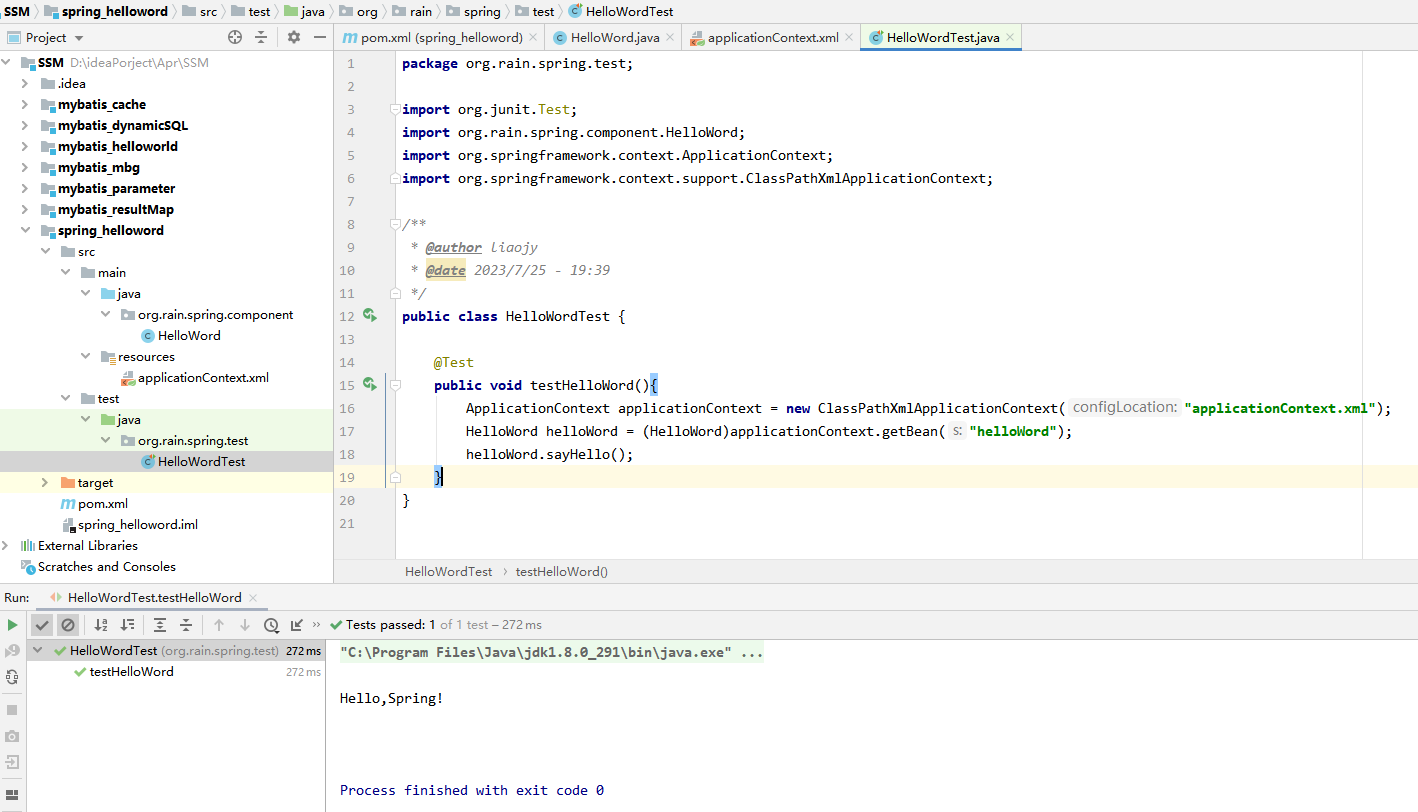Open Project panel gear settings
This screenshot has width=1418, height=812.
click(x=294, y=37)
